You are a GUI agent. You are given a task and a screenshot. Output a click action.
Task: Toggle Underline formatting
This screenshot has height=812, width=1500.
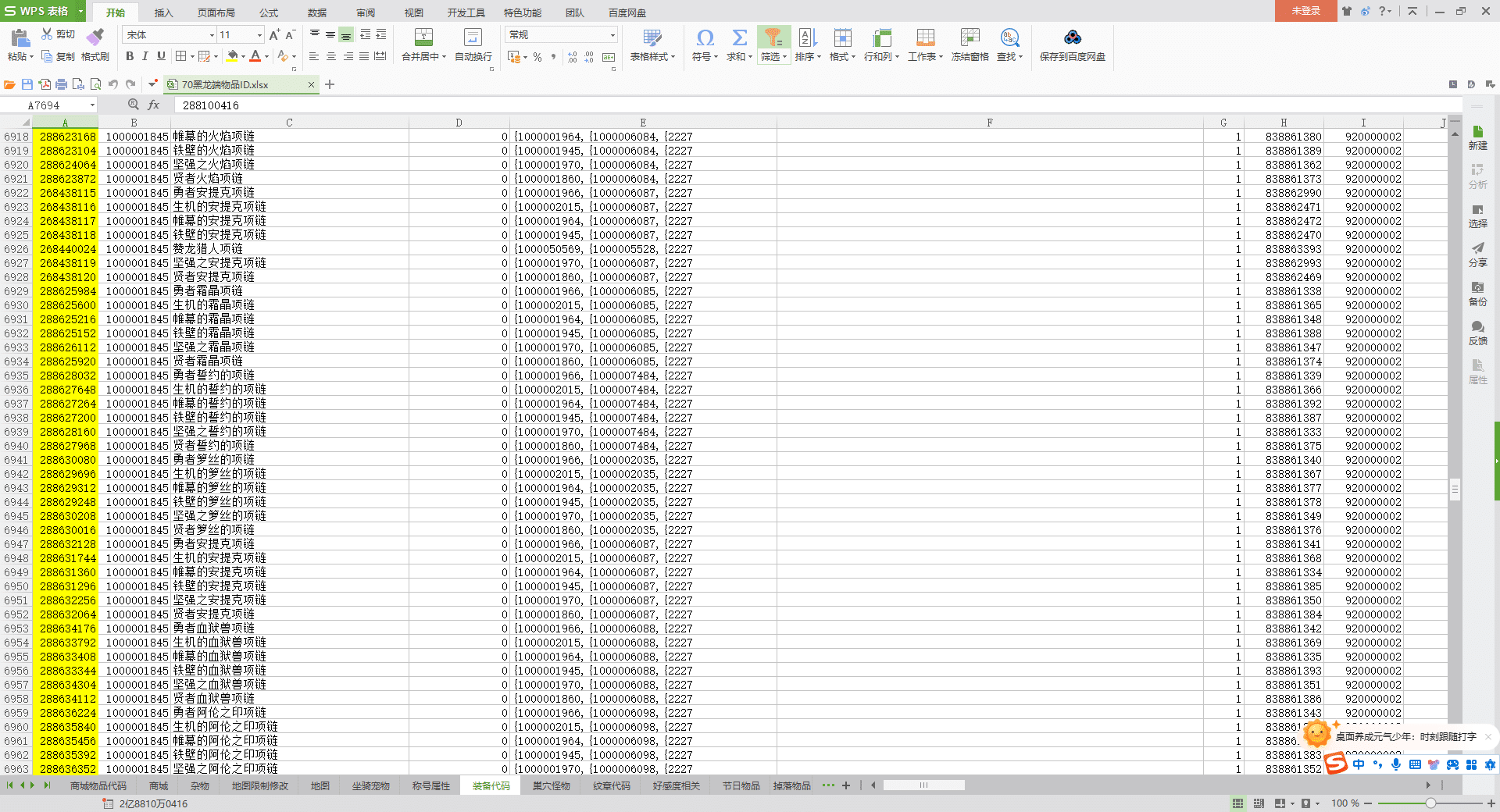(x=161, y=56)
